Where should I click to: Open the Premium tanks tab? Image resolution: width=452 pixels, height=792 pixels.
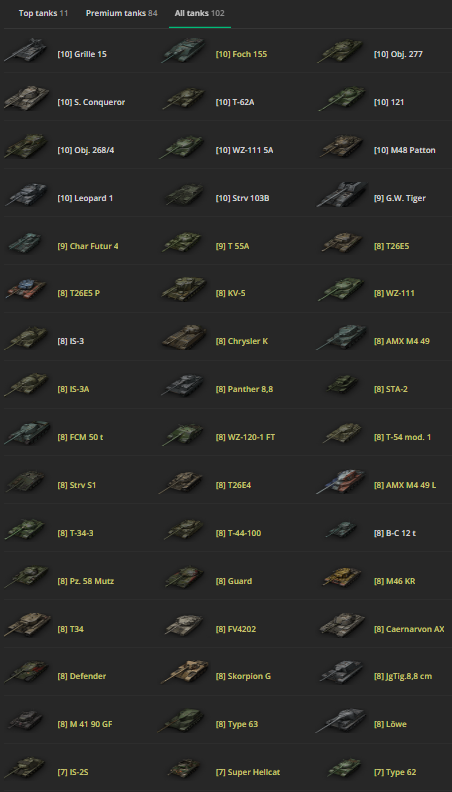[122, 13]
